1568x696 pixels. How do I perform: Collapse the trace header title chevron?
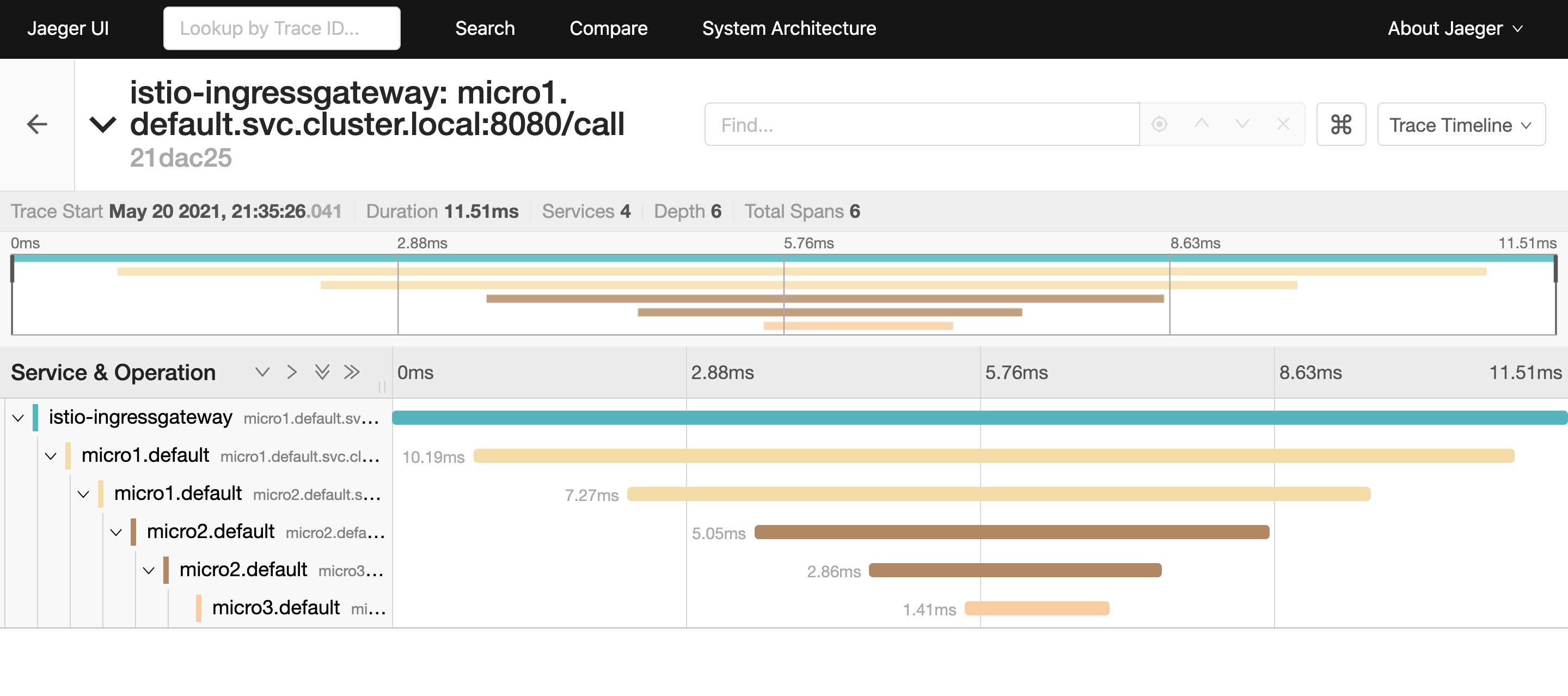point(102,124)
